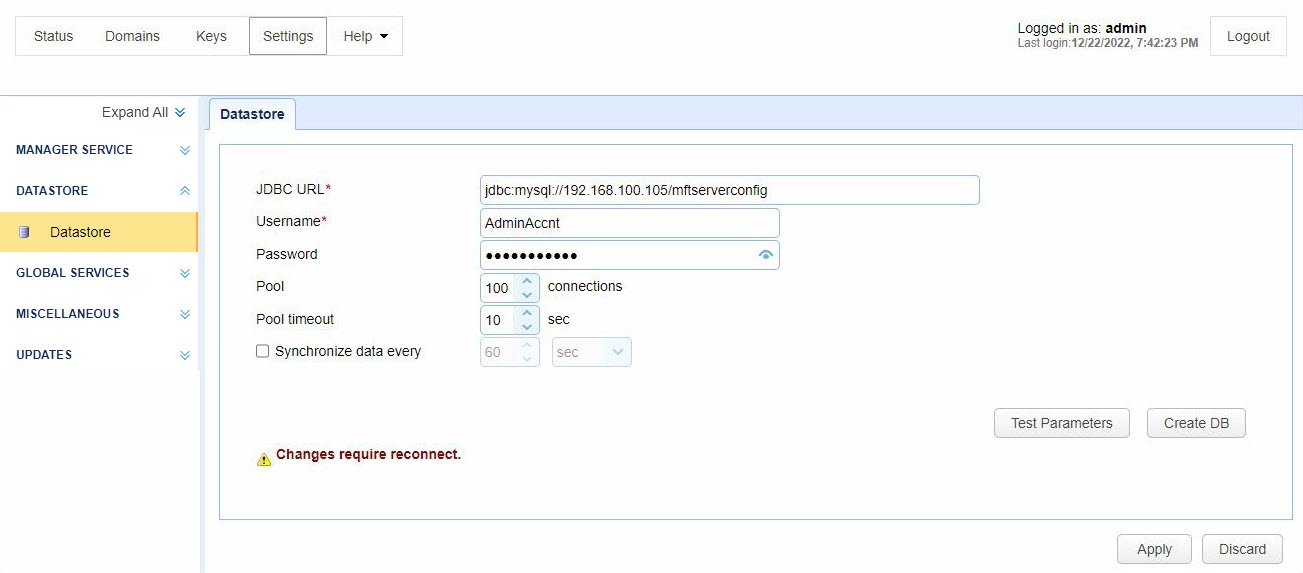Increase synchronize interval with up arrow
Image resolution: width=1303 pixels, height=573 pixels.
527,345
